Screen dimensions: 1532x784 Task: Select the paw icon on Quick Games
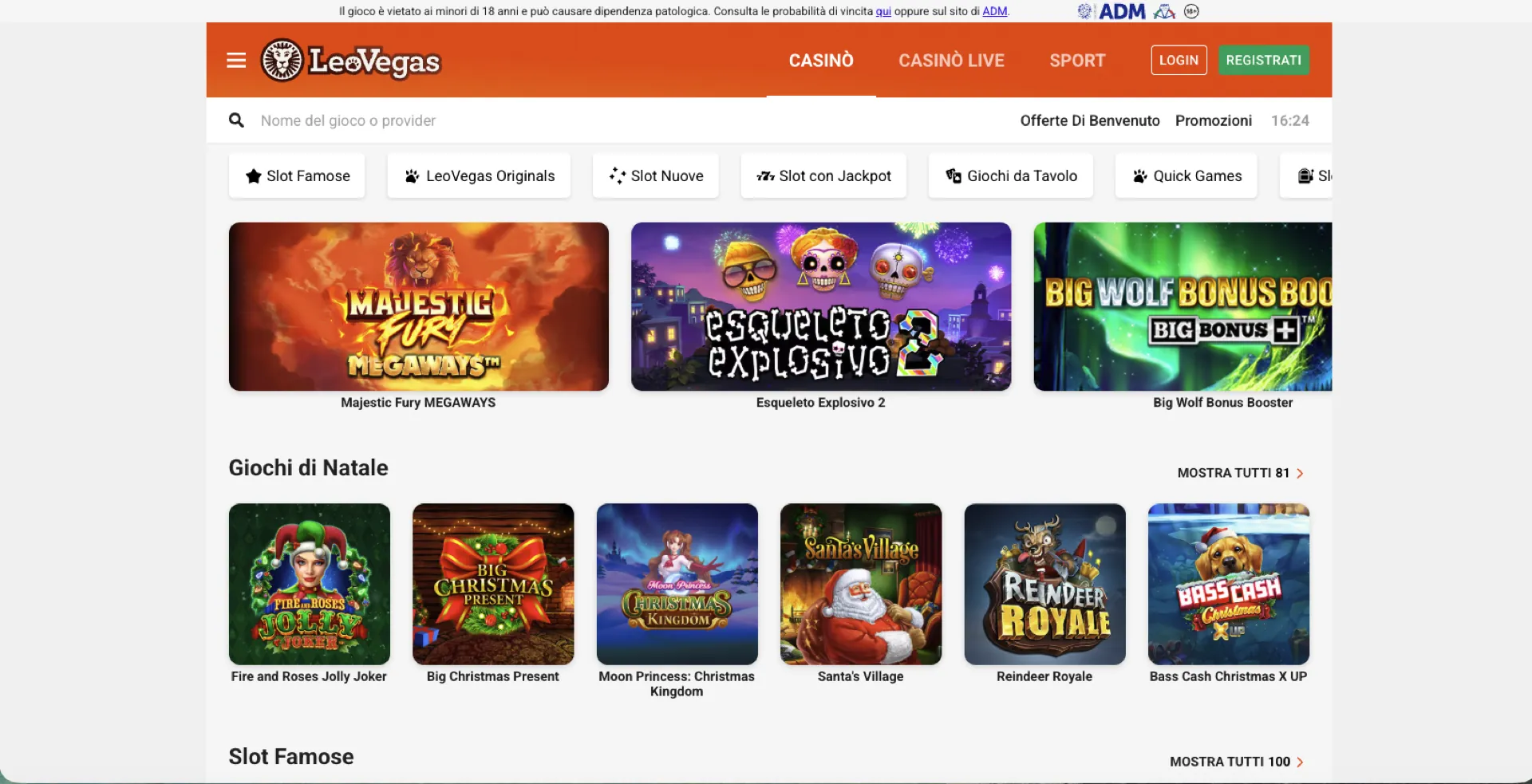[1139, 176]
